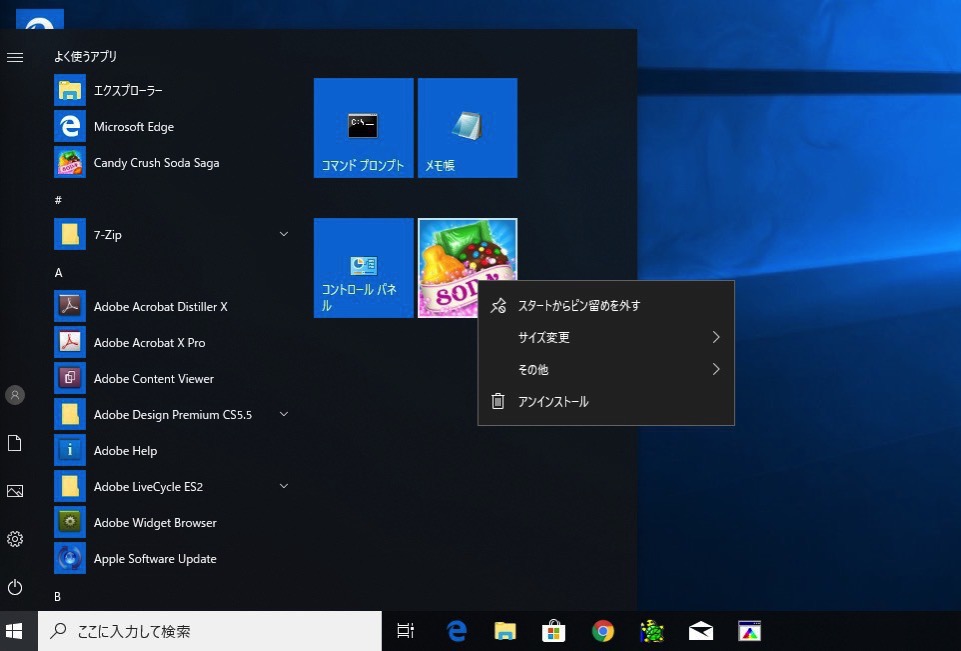Open Microsoft Store from the taskbar
The height and width of the screenshot is (651, 961).
click(554, 631)
